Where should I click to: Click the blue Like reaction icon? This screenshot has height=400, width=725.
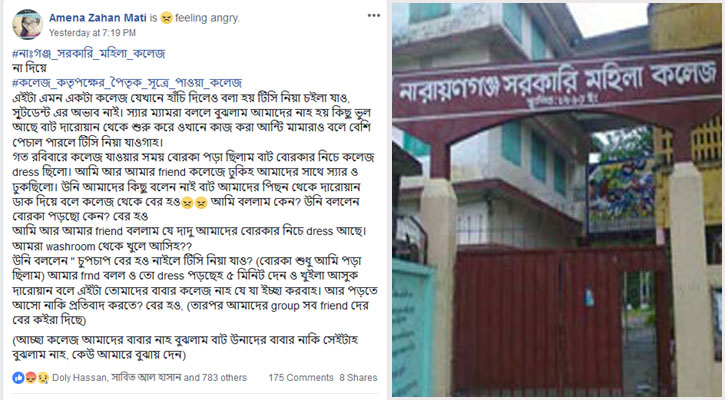tap(18, 377)
